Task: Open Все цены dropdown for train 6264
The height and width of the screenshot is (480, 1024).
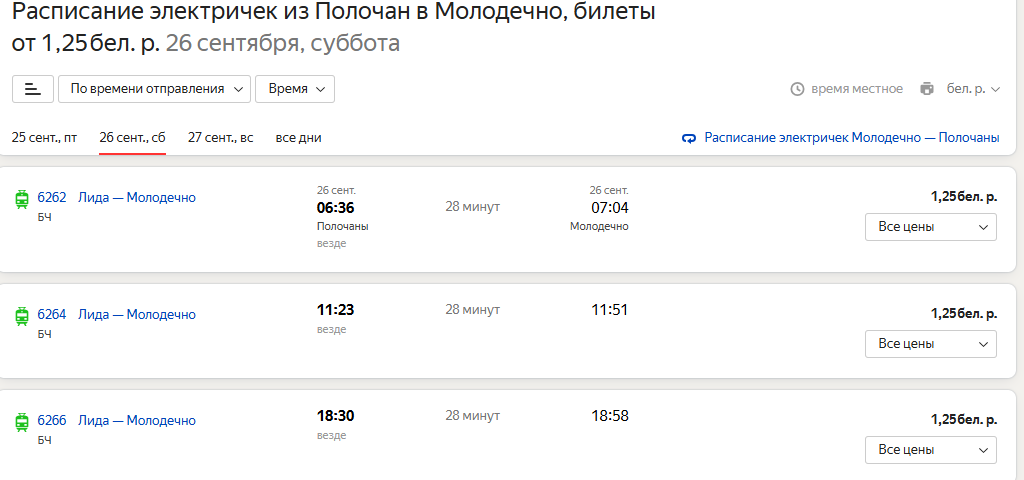Action: (931, 344)
